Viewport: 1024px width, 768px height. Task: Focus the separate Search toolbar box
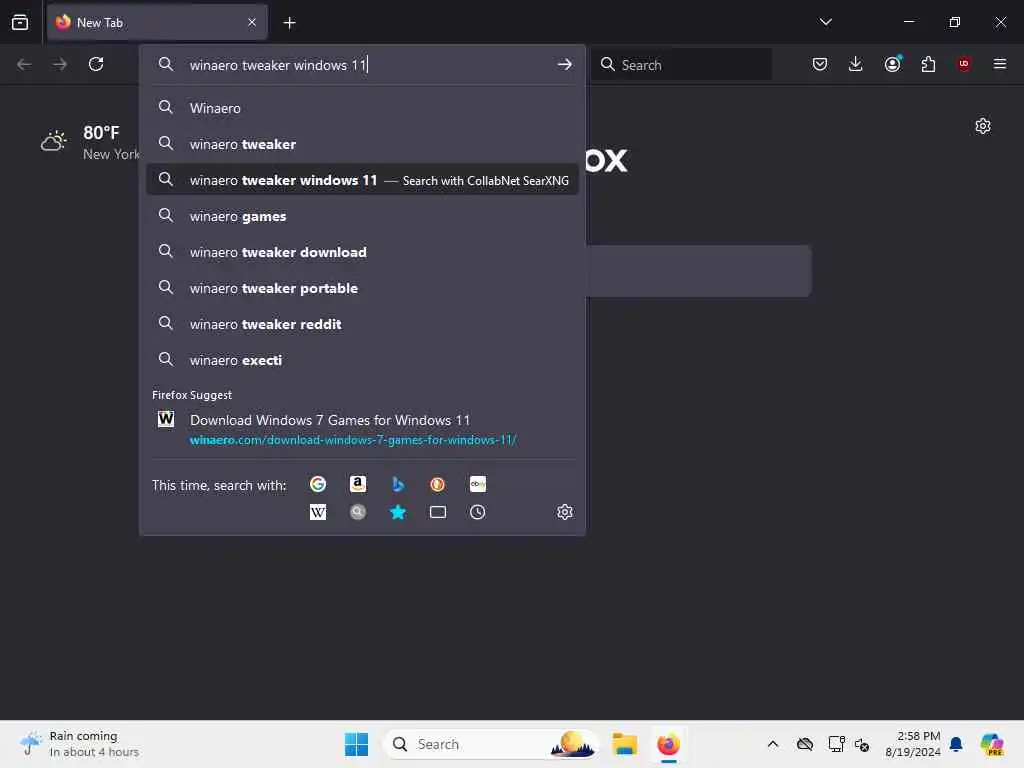(681, 65)
